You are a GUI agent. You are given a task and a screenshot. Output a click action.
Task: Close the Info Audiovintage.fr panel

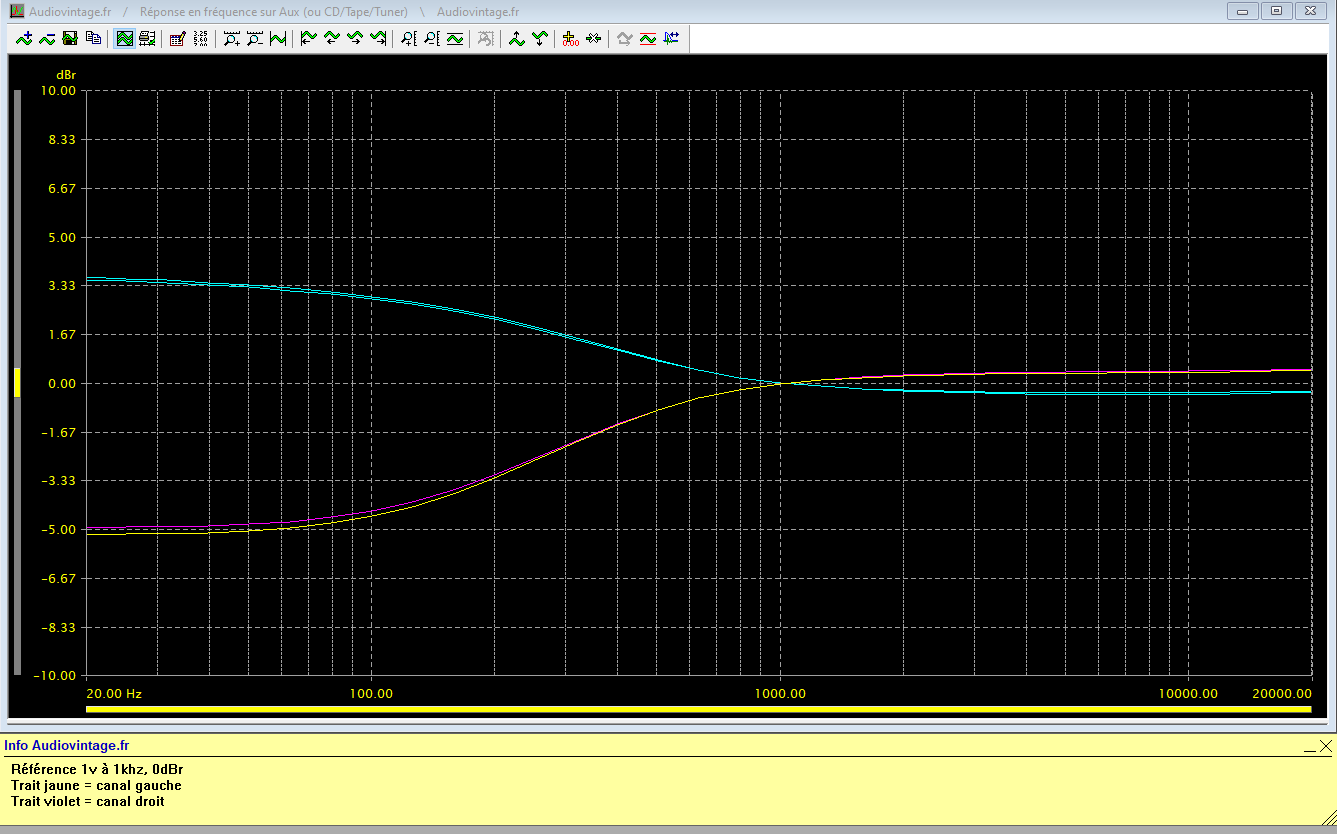(x=1326, y=746)
